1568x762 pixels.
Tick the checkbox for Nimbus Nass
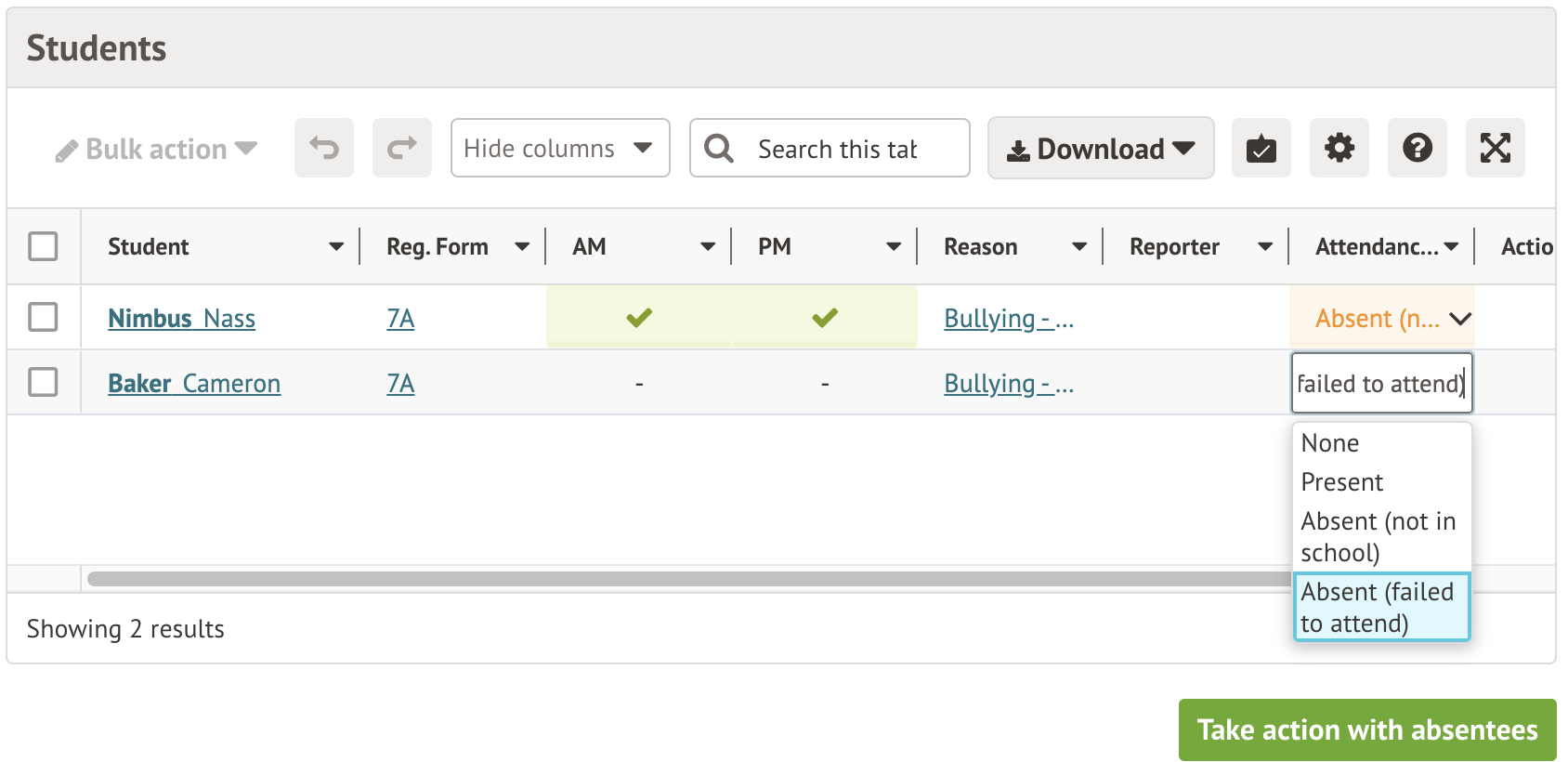point(43,318)
